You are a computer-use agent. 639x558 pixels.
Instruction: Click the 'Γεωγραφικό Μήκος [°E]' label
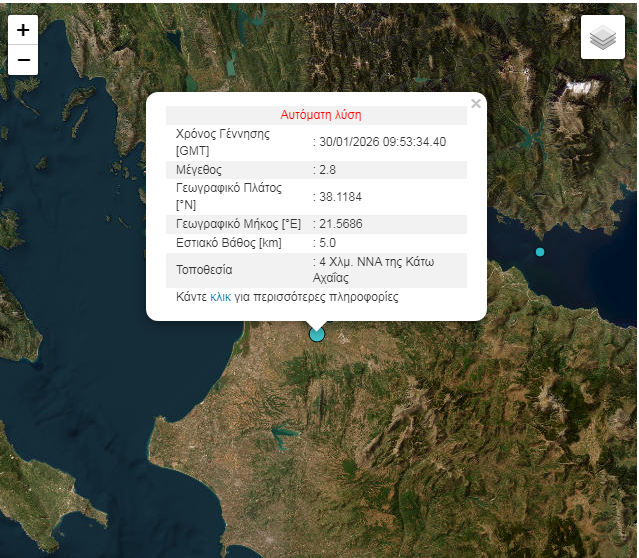click(238, 223)
